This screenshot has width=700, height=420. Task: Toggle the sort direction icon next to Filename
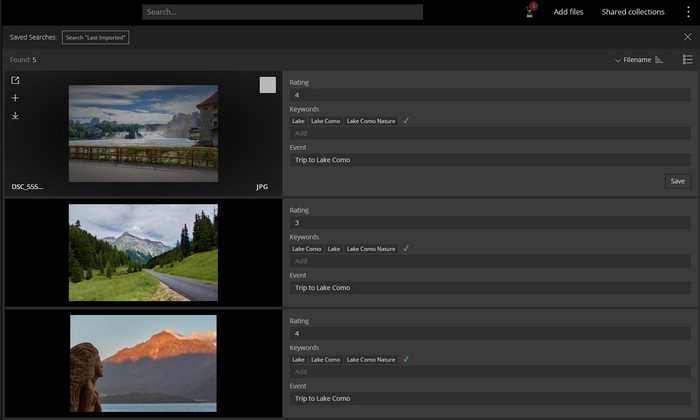click(x=659, y=60)
